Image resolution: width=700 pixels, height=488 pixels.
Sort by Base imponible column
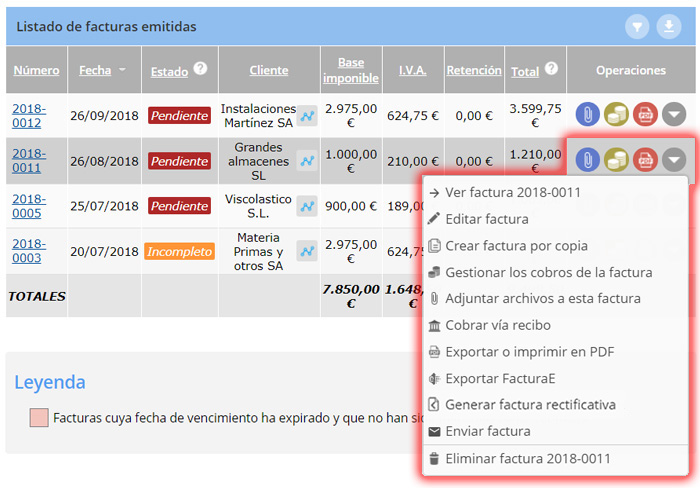tap(351, 70)
